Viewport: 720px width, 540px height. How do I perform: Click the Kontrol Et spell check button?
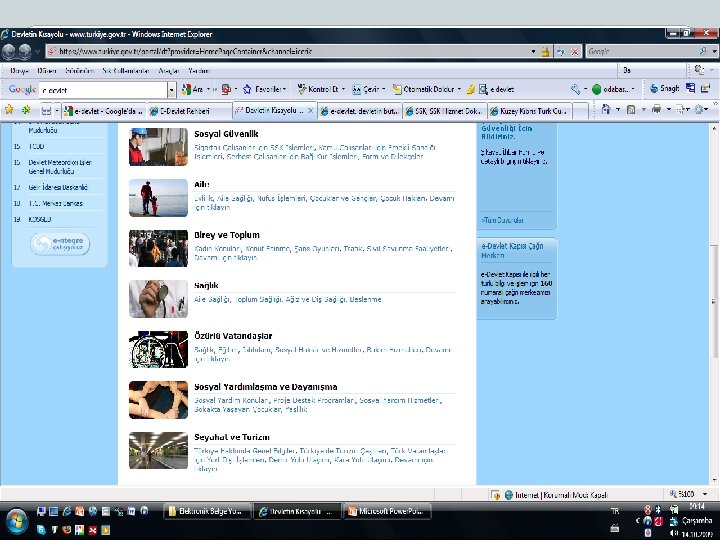click(x=318, y=90)
